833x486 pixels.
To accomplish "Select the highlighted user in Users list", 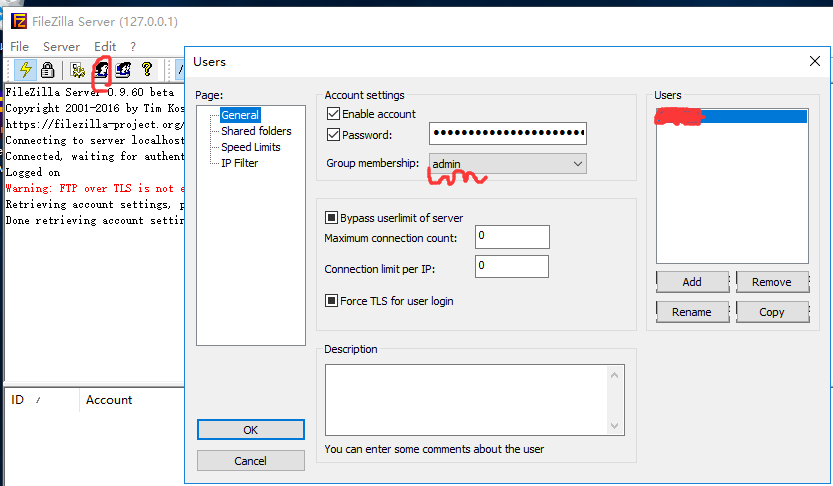I will (x=732, y=116).
